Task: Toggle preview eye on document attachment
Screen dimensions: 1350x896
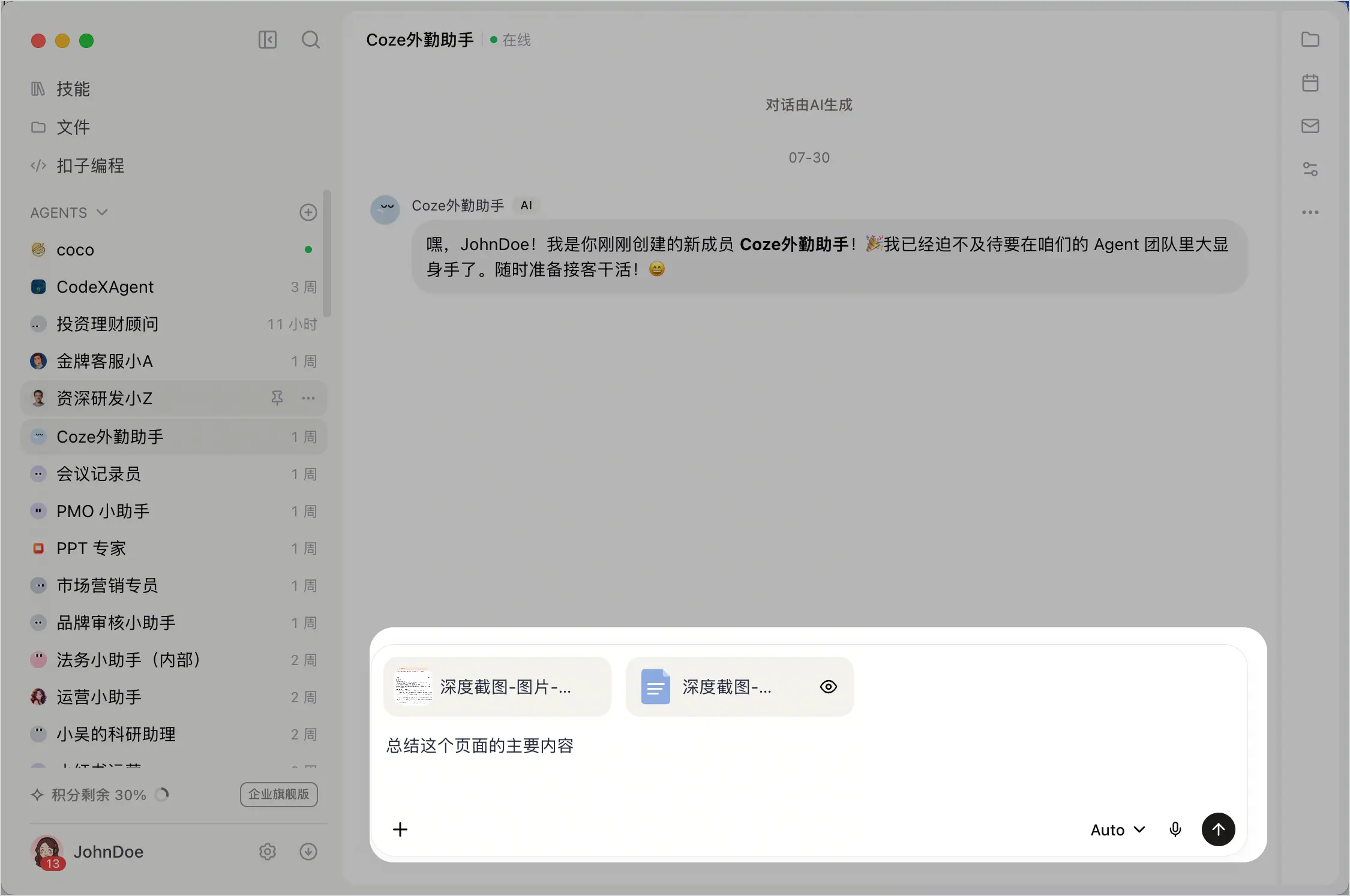Action: [829, 687]
